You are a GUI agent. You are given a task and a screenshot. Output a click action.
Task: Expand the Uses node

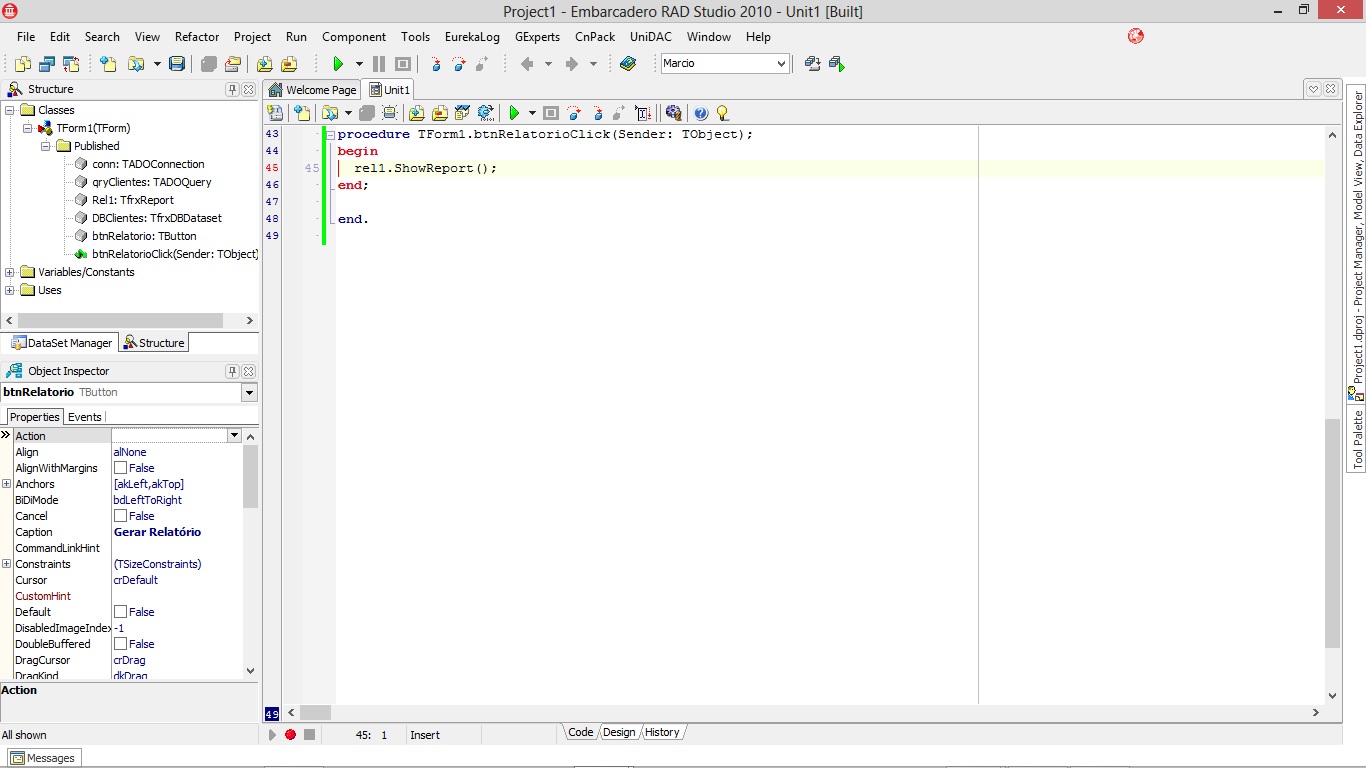point(10,290)
